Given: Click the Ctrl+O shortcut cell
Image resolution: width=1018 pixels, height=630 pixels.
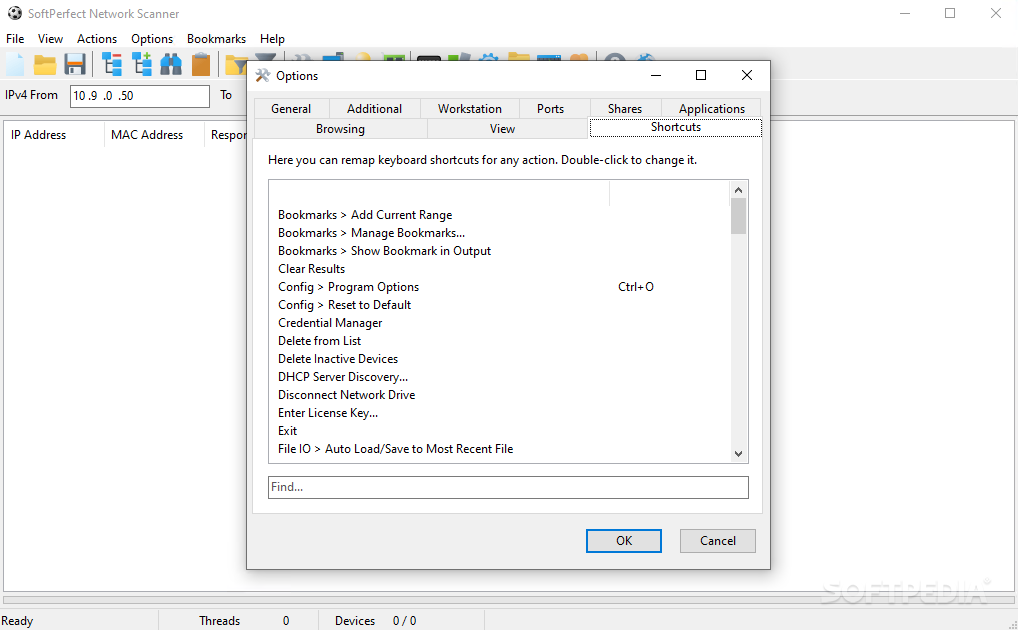Looking at the screenshot, I should click(x=636, y=287).
